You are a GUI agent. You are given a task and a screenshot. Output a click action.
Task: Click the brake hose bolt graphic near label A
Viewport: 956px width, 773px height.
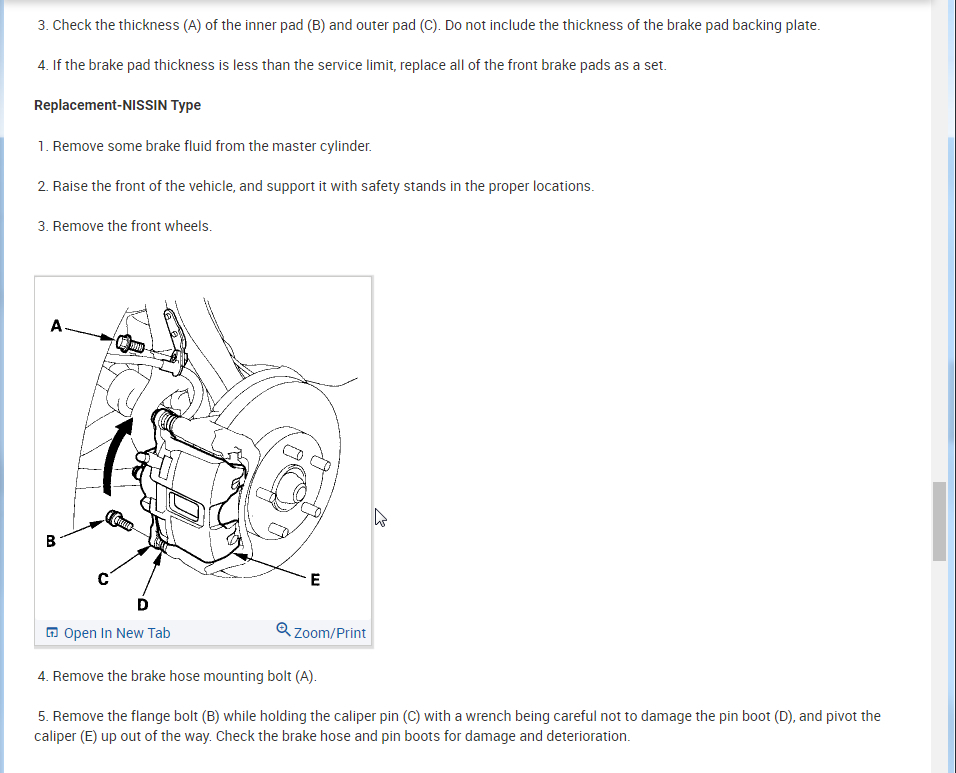130,344
